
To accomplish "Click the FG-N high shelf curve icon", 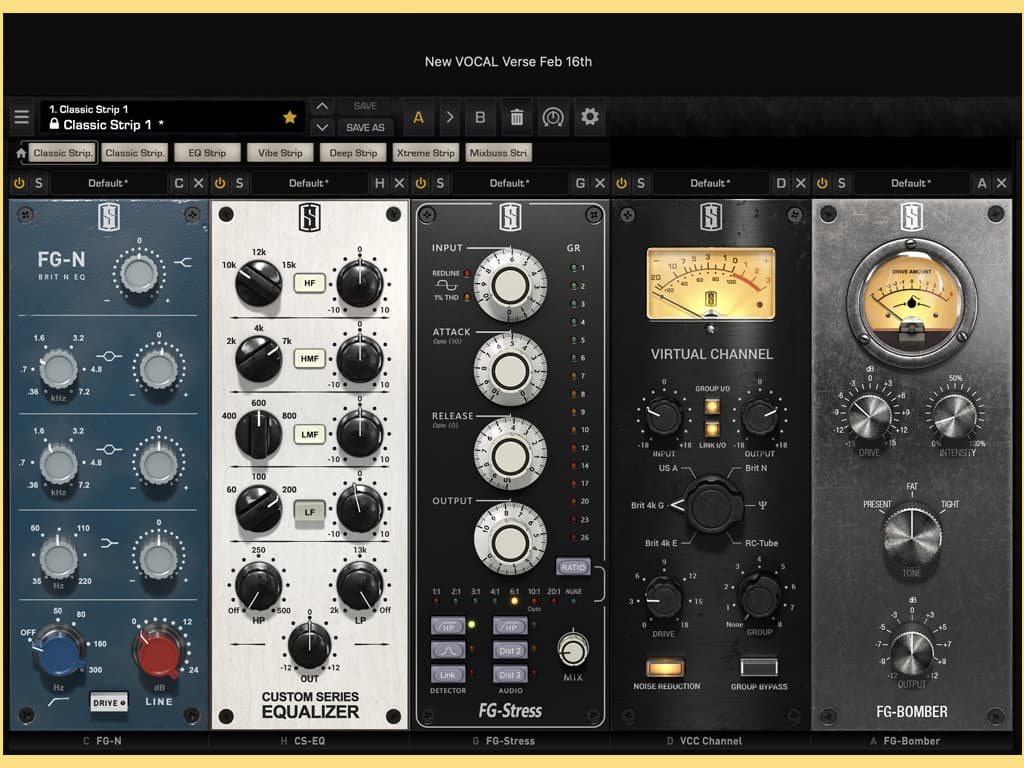I will point(183,263).
